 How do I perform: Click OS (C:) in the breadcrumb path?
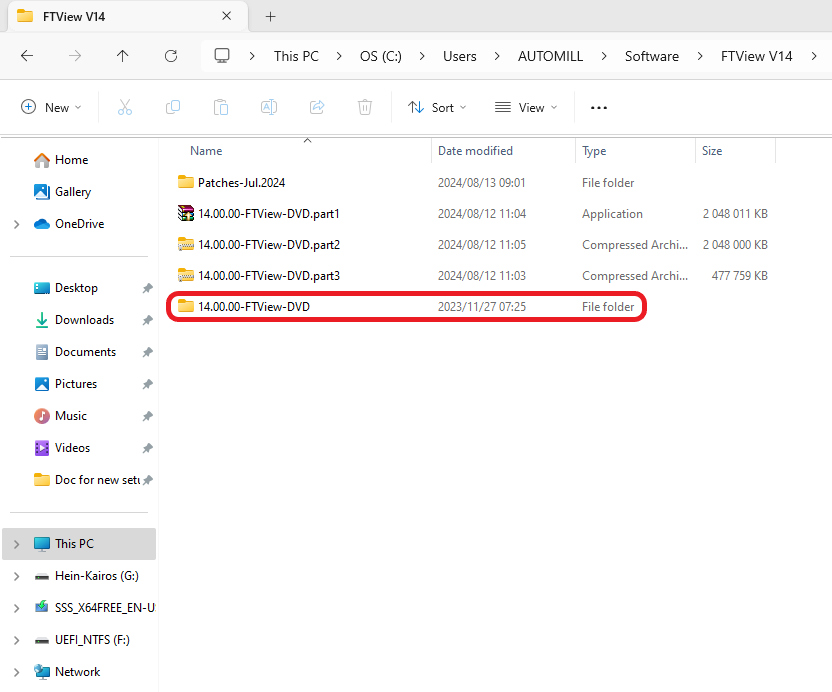pyautogui.click(x=380, y=56)
